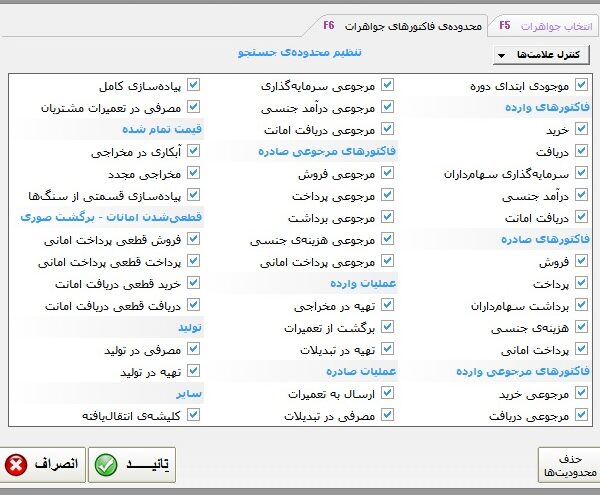Toggle مرجوعی پرداخت امانی checkbox

click(387, 261)
